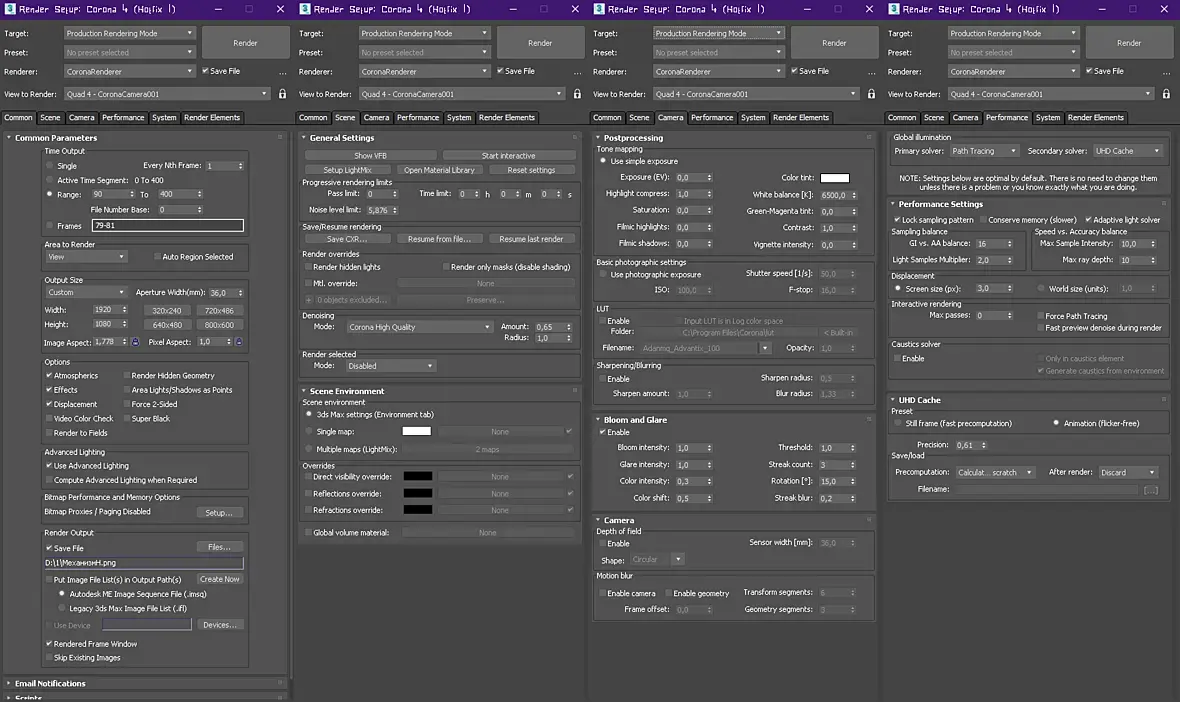Collapse the Scene Environment rollout
This screenshot has width=1180, height=702.
pos(347,391)
